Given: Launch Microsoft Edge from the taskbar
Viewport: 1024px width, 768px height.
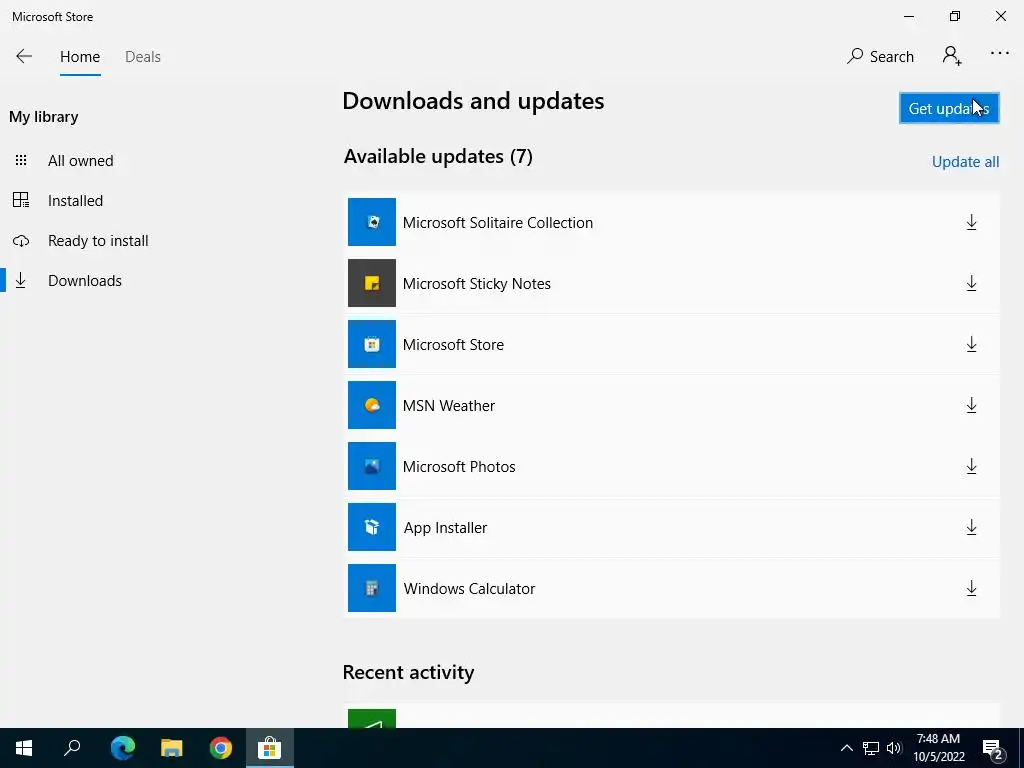Looking at the screenshot, I should click(x=122, y=748).
